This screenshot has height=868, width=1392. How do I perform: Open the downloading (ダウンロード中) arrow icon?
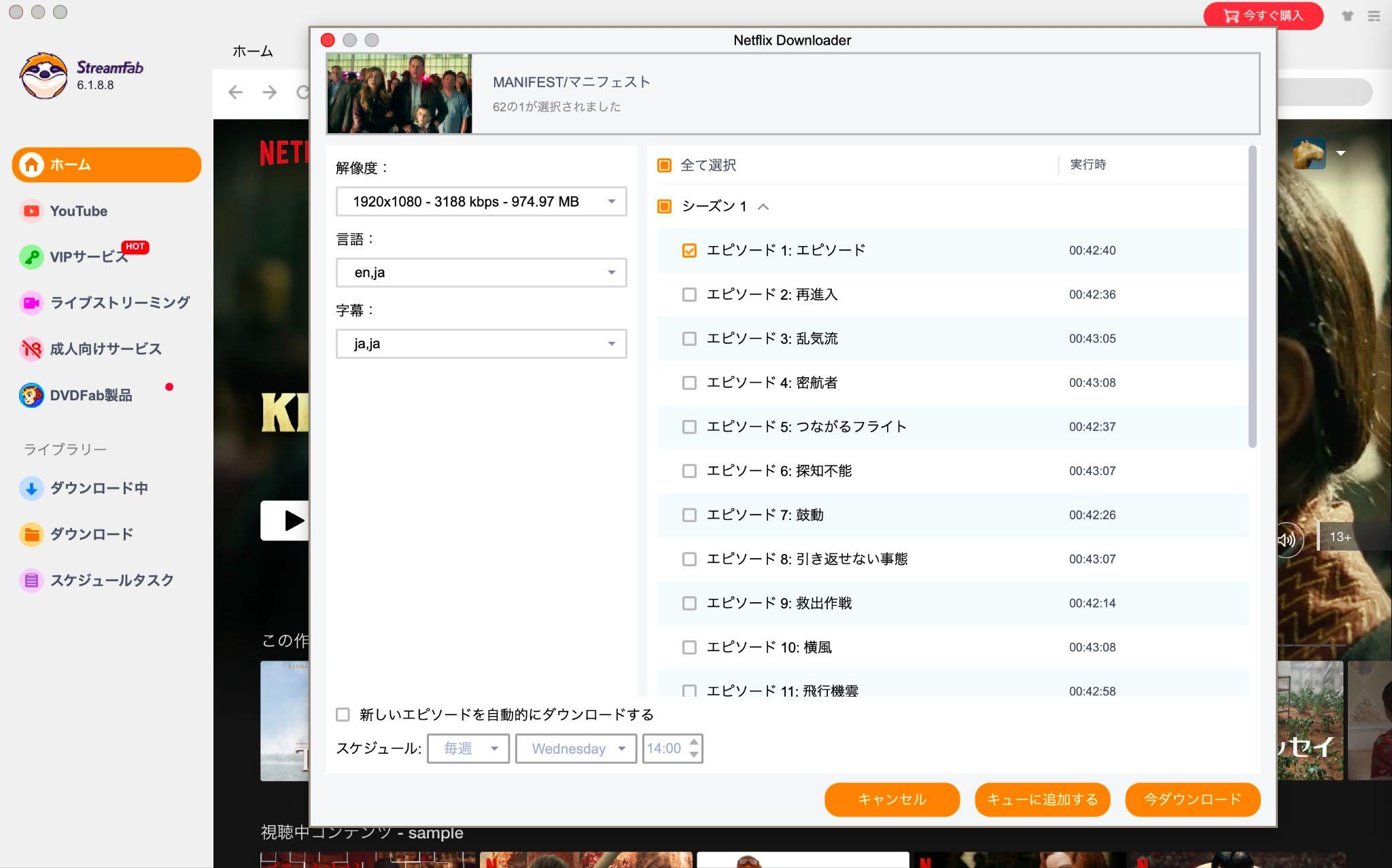(31, 488)
